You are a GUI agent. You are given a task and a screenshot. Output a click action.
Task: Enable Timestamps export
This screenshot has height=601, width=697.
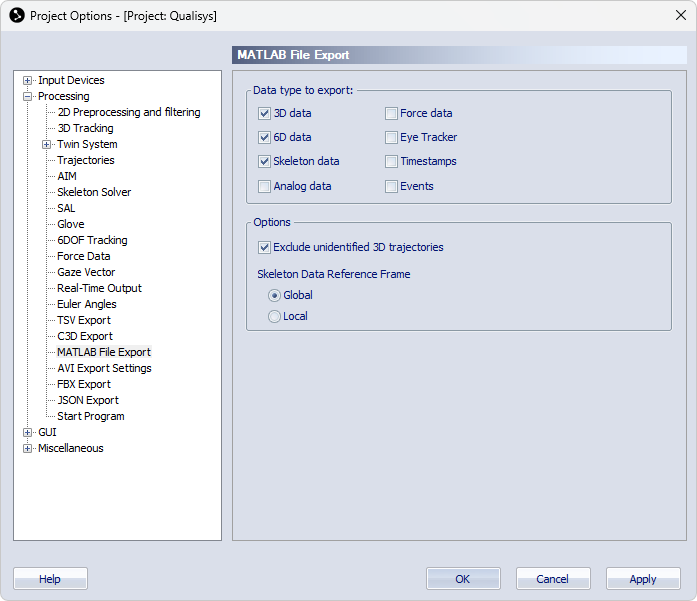(391, 161)
